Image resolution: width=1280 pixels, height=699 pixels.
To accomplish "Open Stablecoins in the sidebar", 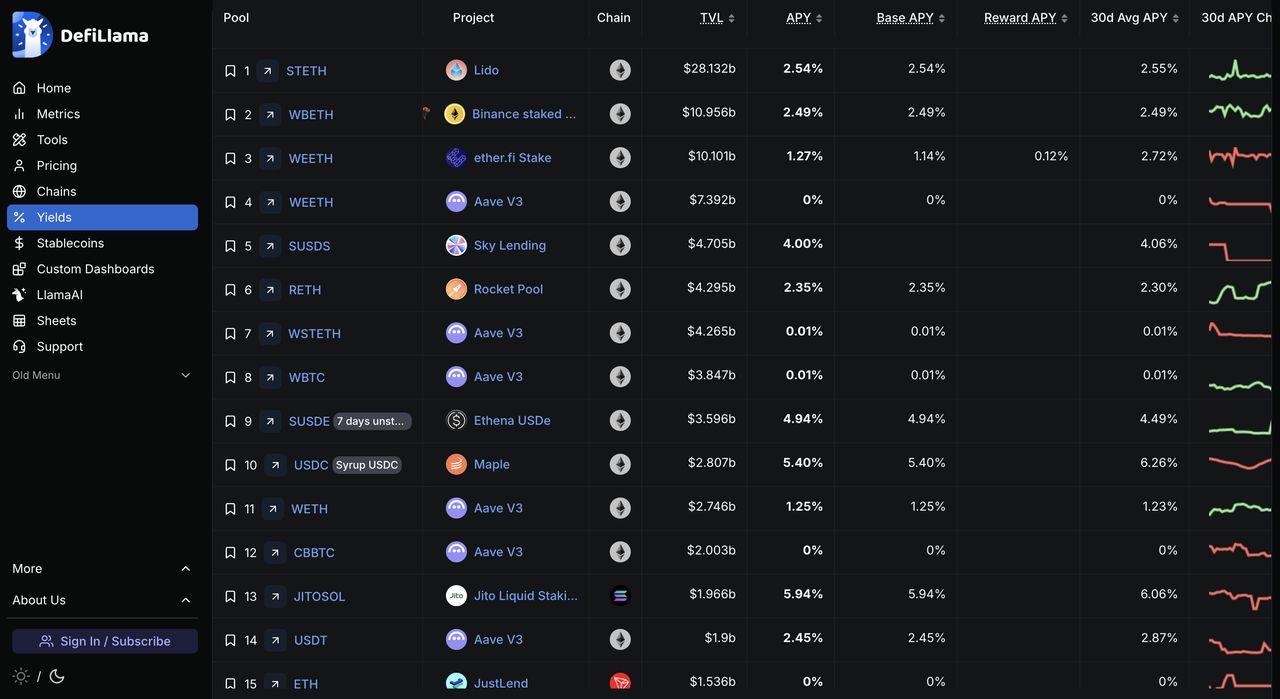I will tap(70, 243).
